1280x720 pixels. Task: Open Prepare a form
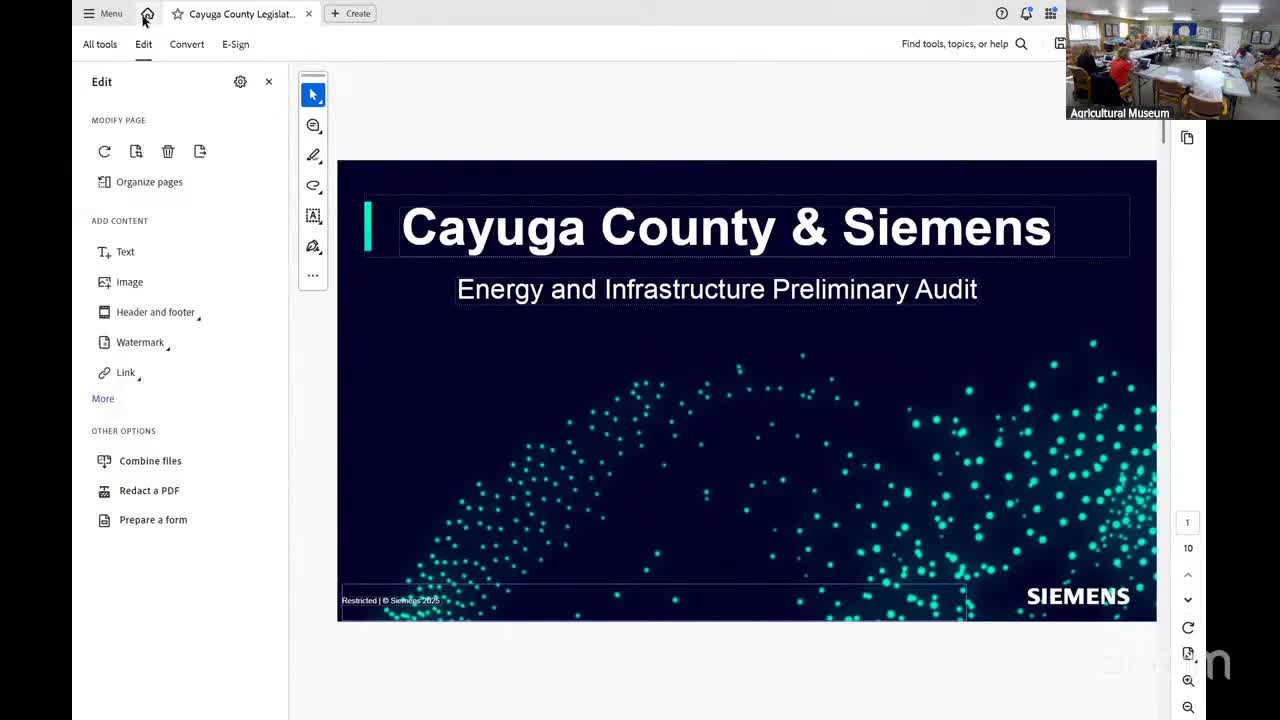142,520
